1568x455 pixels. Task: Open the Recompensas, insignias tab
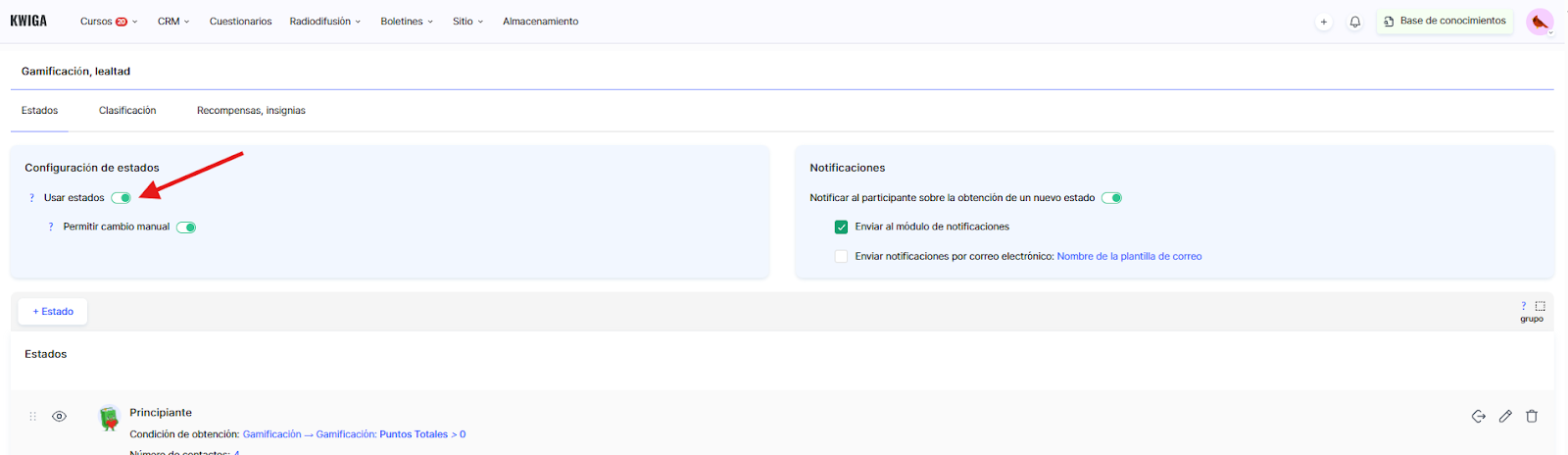click(x=251, y=111)
